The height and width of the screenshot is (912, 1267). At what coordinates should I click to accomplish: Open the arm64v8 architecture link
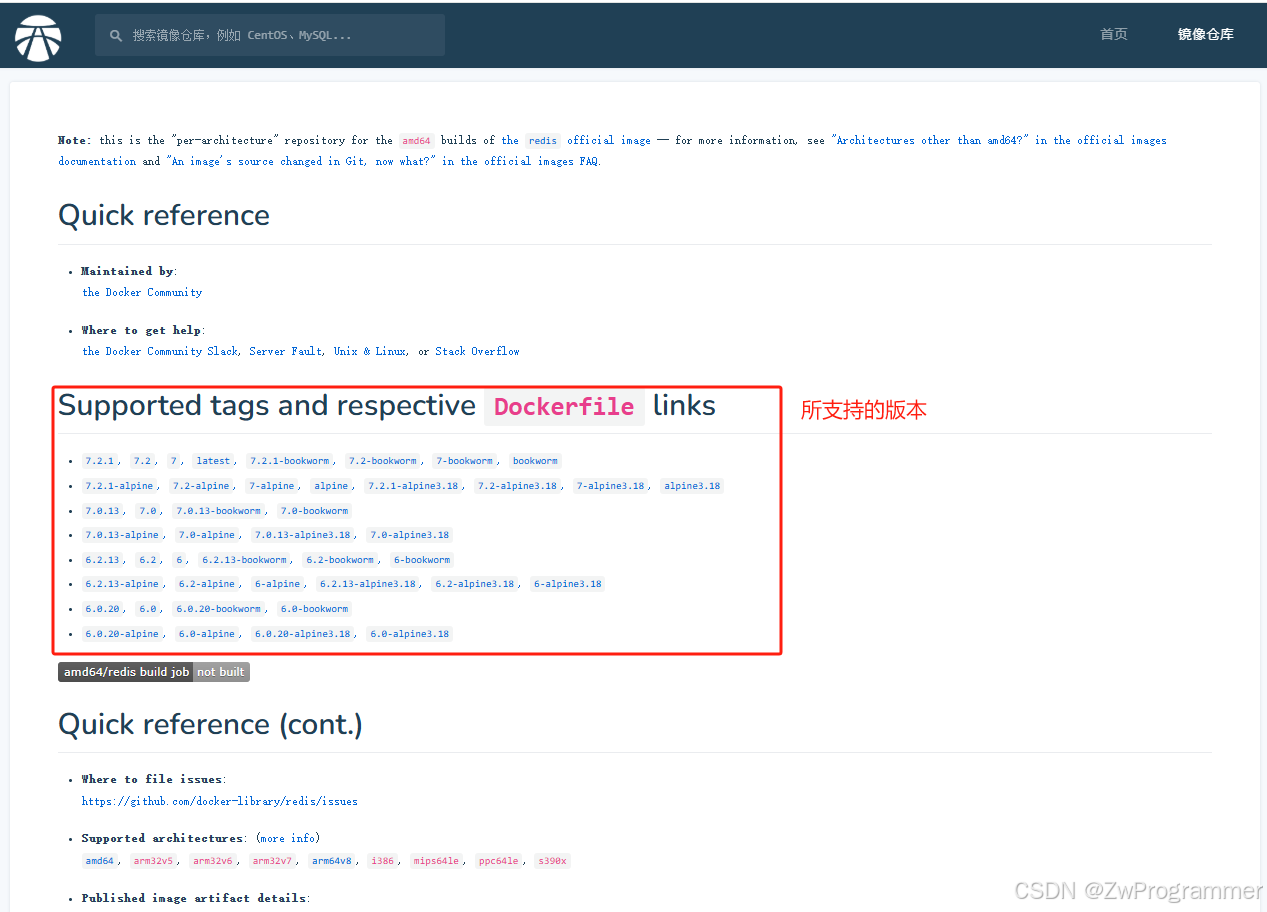tap(332, 861)
